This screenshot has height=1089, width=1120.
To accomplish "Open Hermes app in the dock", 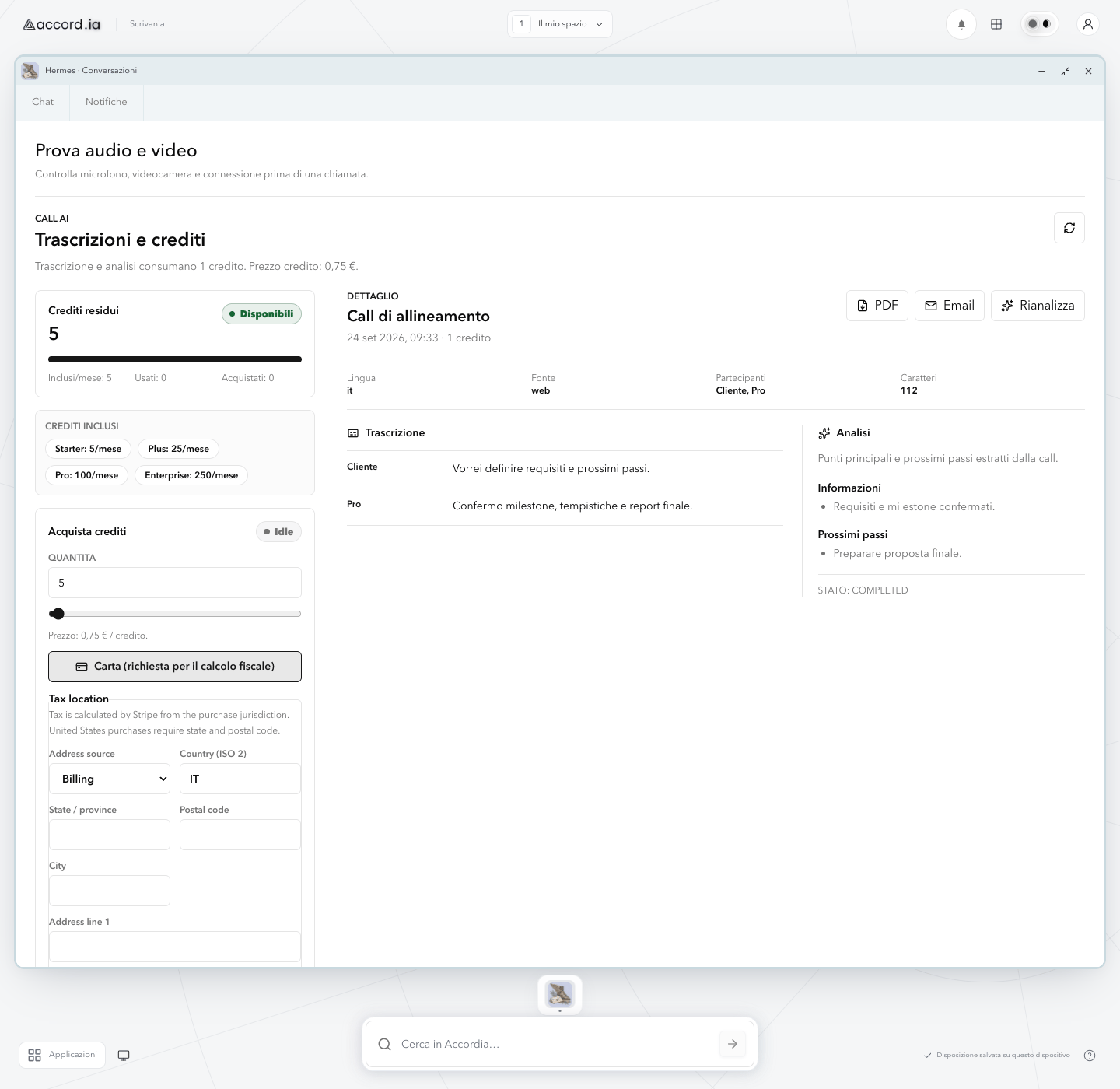I will pyautogui.click(x=560, y=994).
